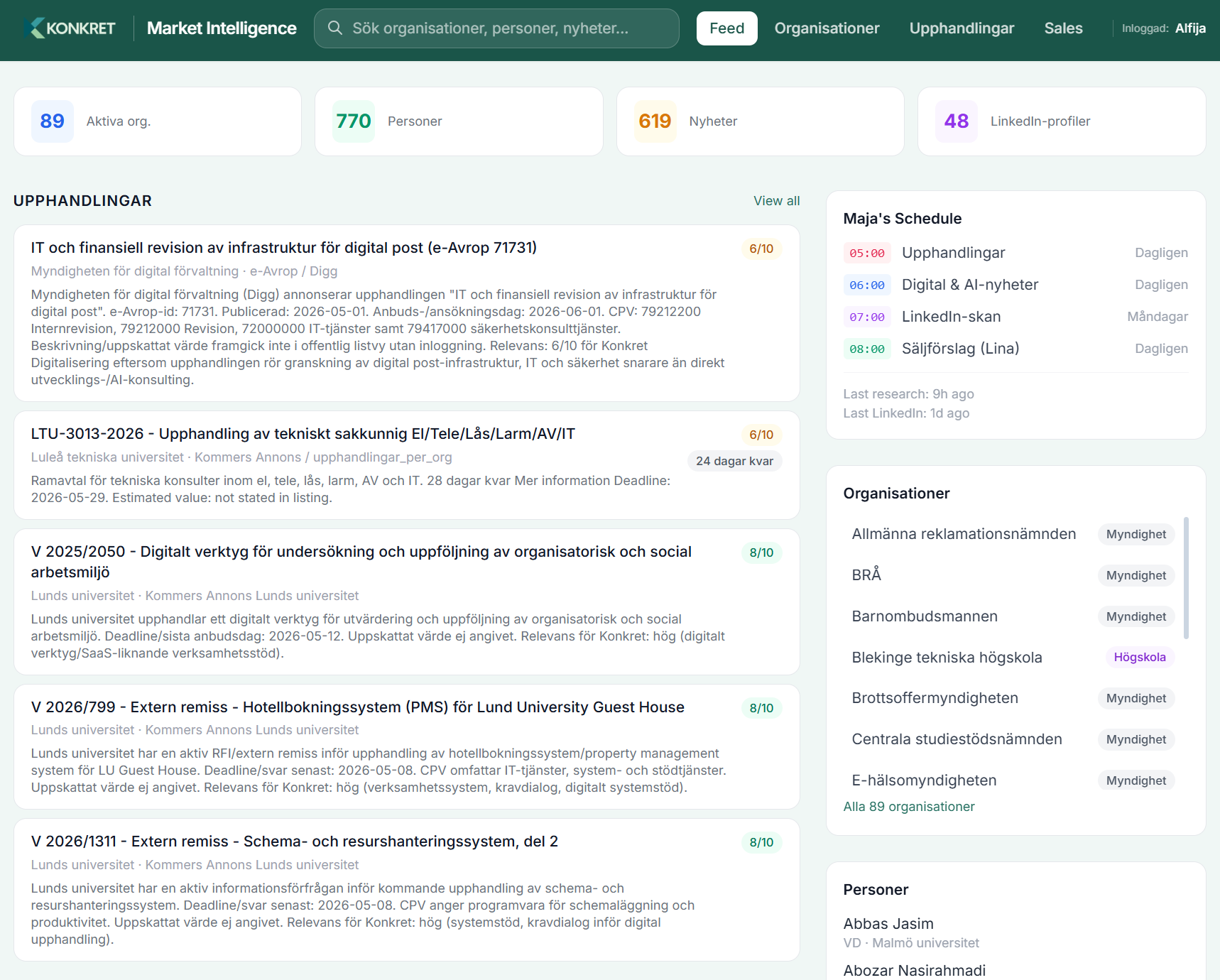
Task: Open V 2025/2050 arbetsmiljö tender
Action: (x=361, y=562)
